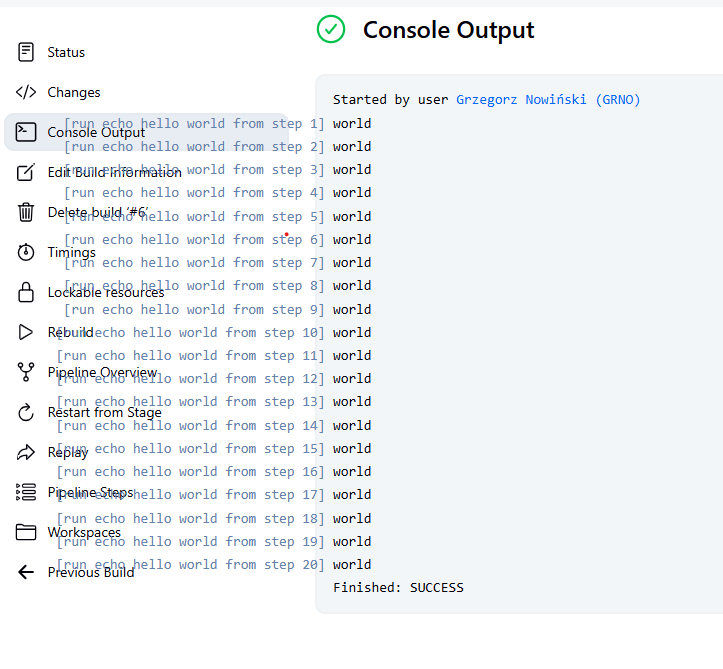This screenshot has height=669, width=723.
Task: Click the Previous Build left arrow icon
Action: [26, 572]
